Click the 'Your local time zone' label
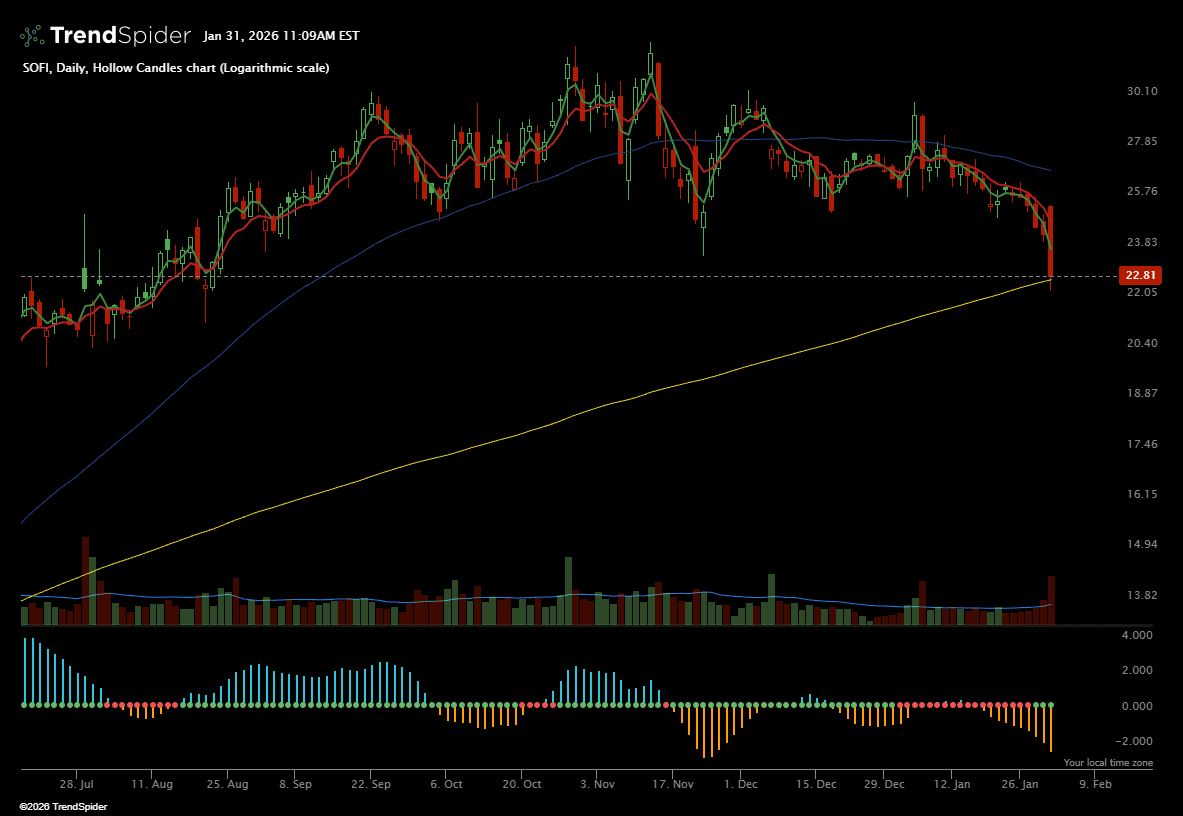 tap(1108, 763)
